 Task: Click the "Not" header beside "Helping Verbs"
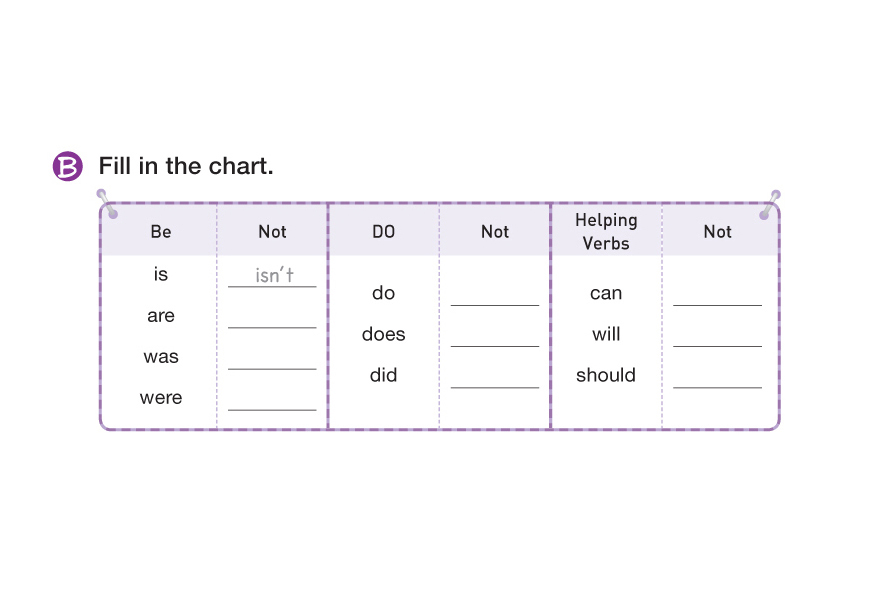click(x=718, y=232)
